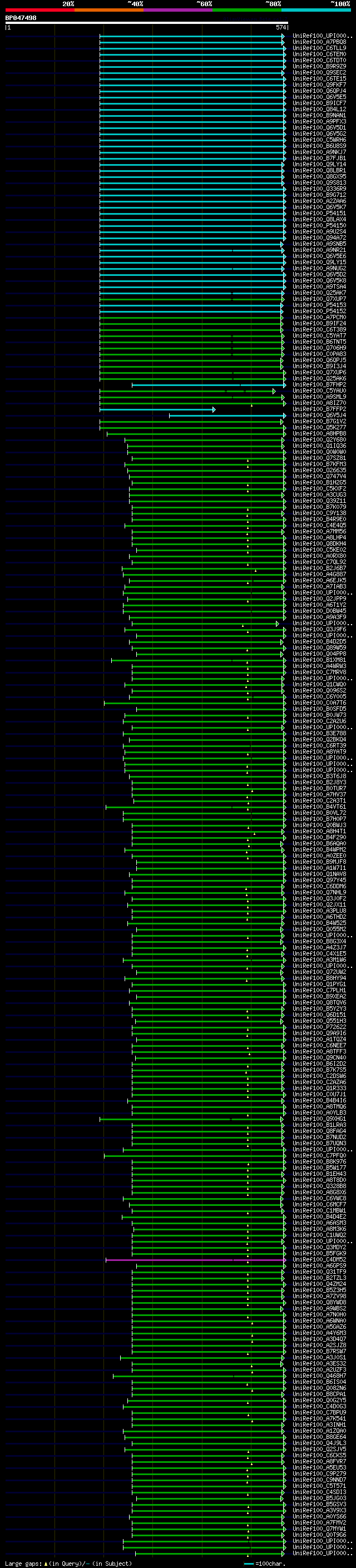Select hit label UniRef100_P54153
This screenshot has height=1568, width=356.
[319, 305]
